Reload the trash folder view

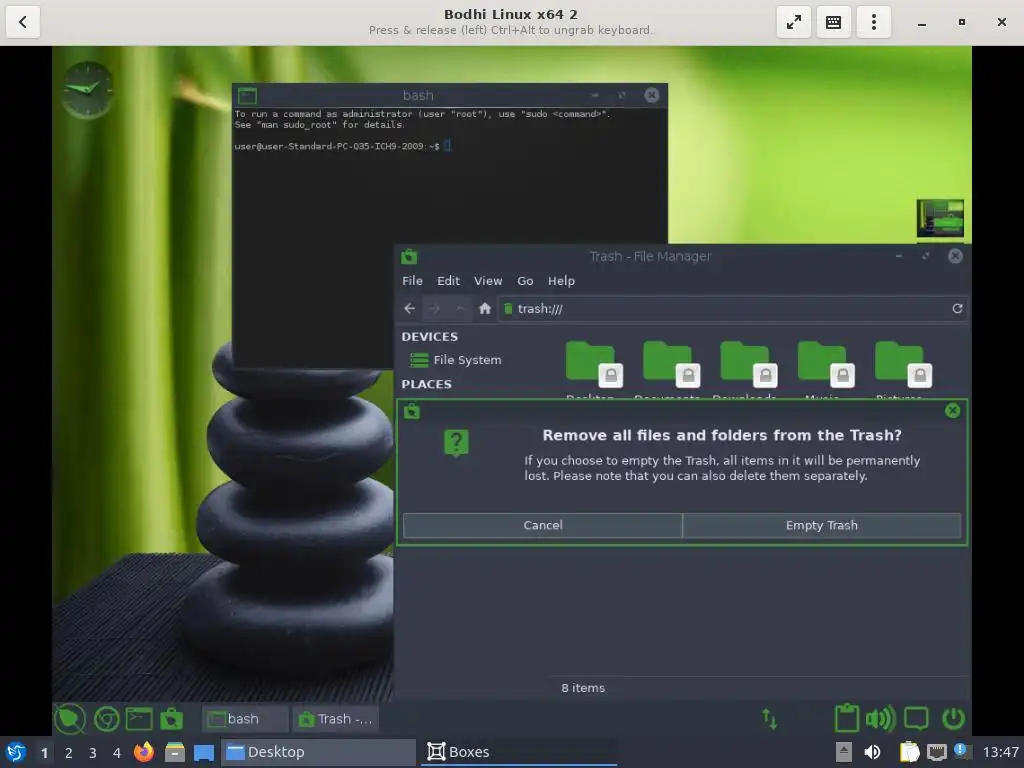957,308
